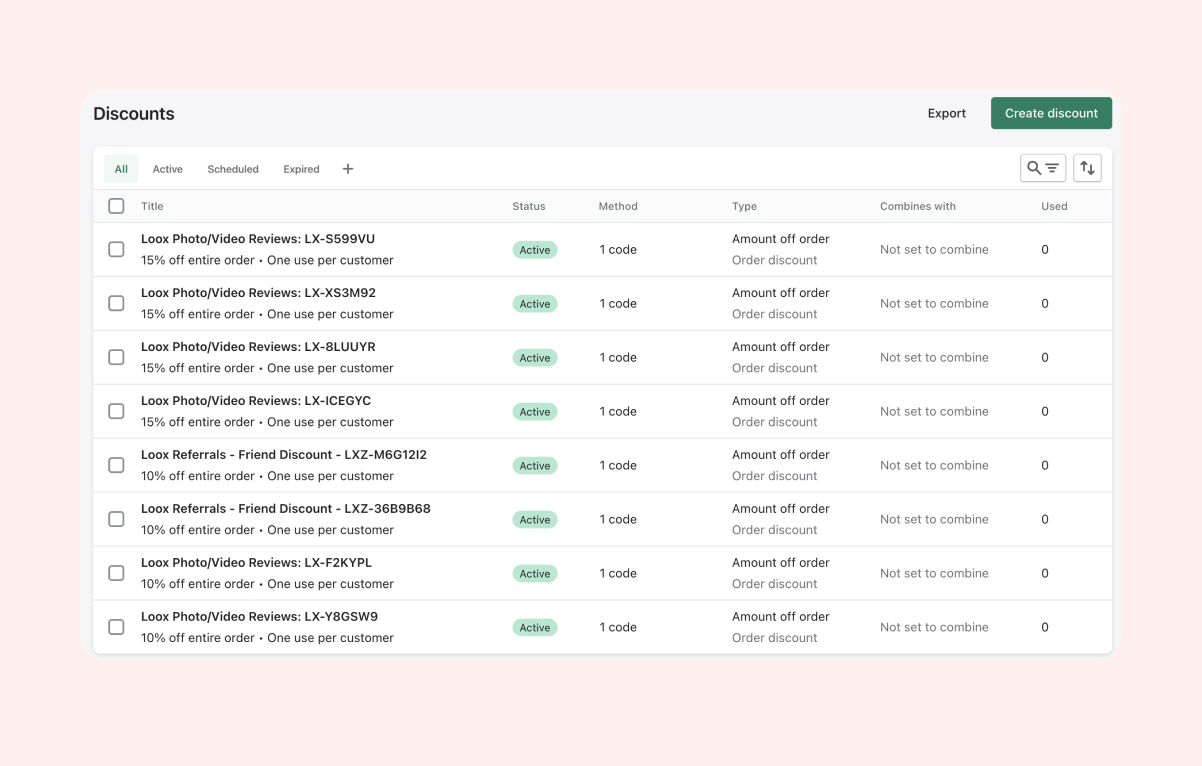1202x766 pixels.
Task: Tick the LXZ-M6G12I2 referral checkbox
Action: 116,465
